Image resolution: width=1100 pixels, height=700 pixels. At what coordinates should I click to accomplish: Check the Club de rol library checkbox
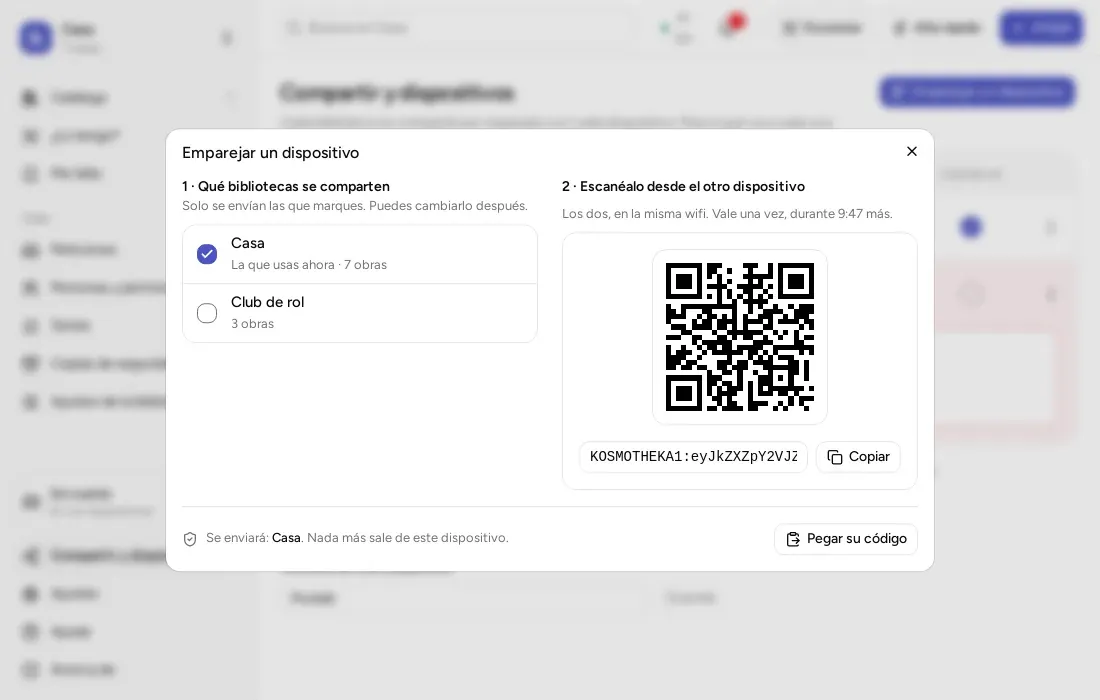[x=207, y=313]
